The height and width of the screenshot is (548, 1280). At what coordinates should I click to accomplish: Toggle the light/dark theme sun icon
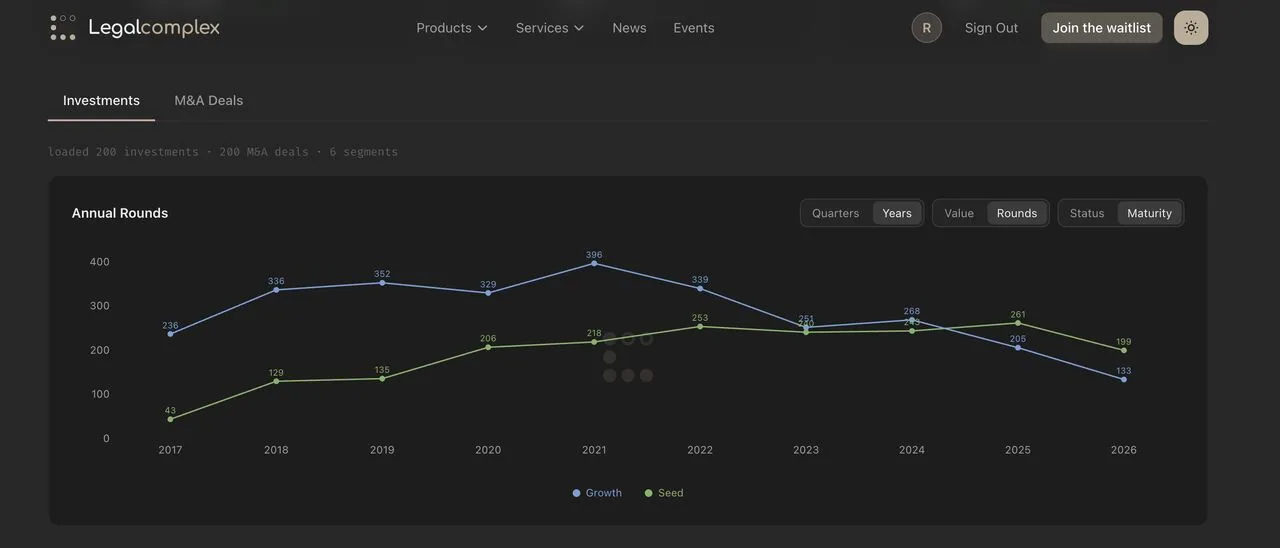coord(1191,28)
